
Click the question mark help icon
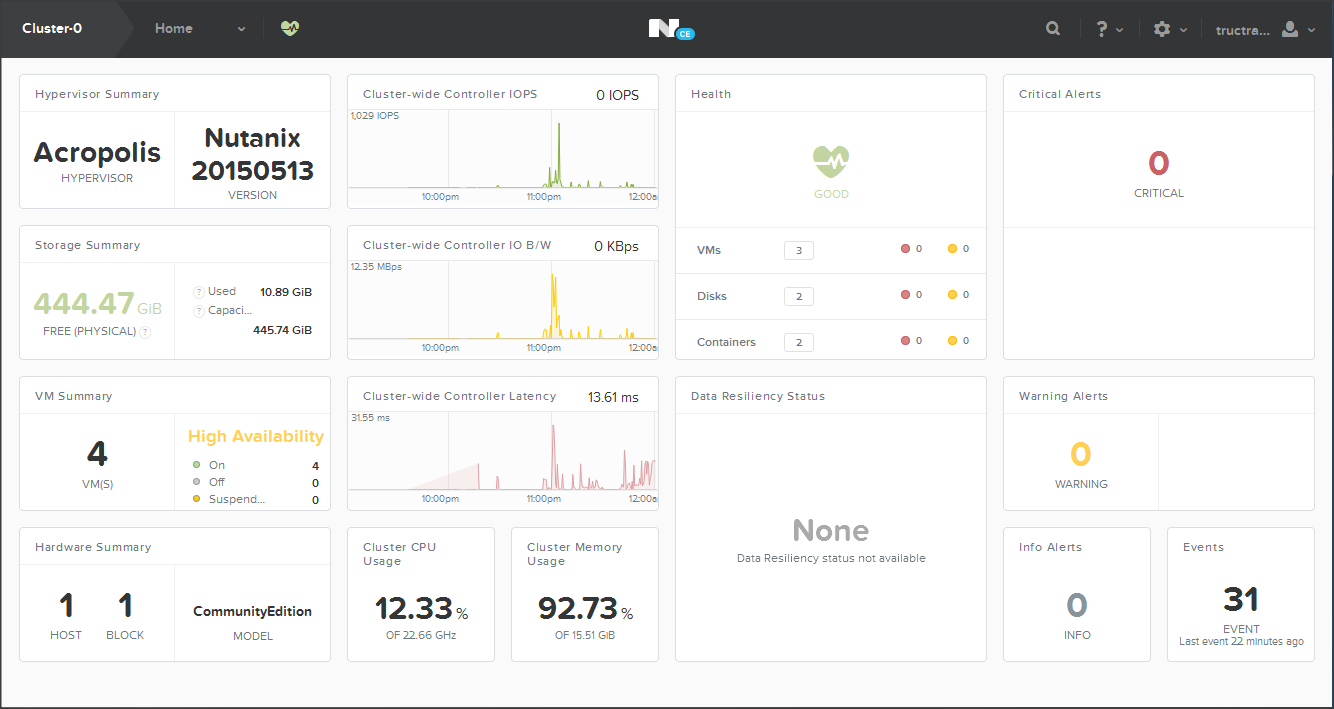click(1102, 29)
